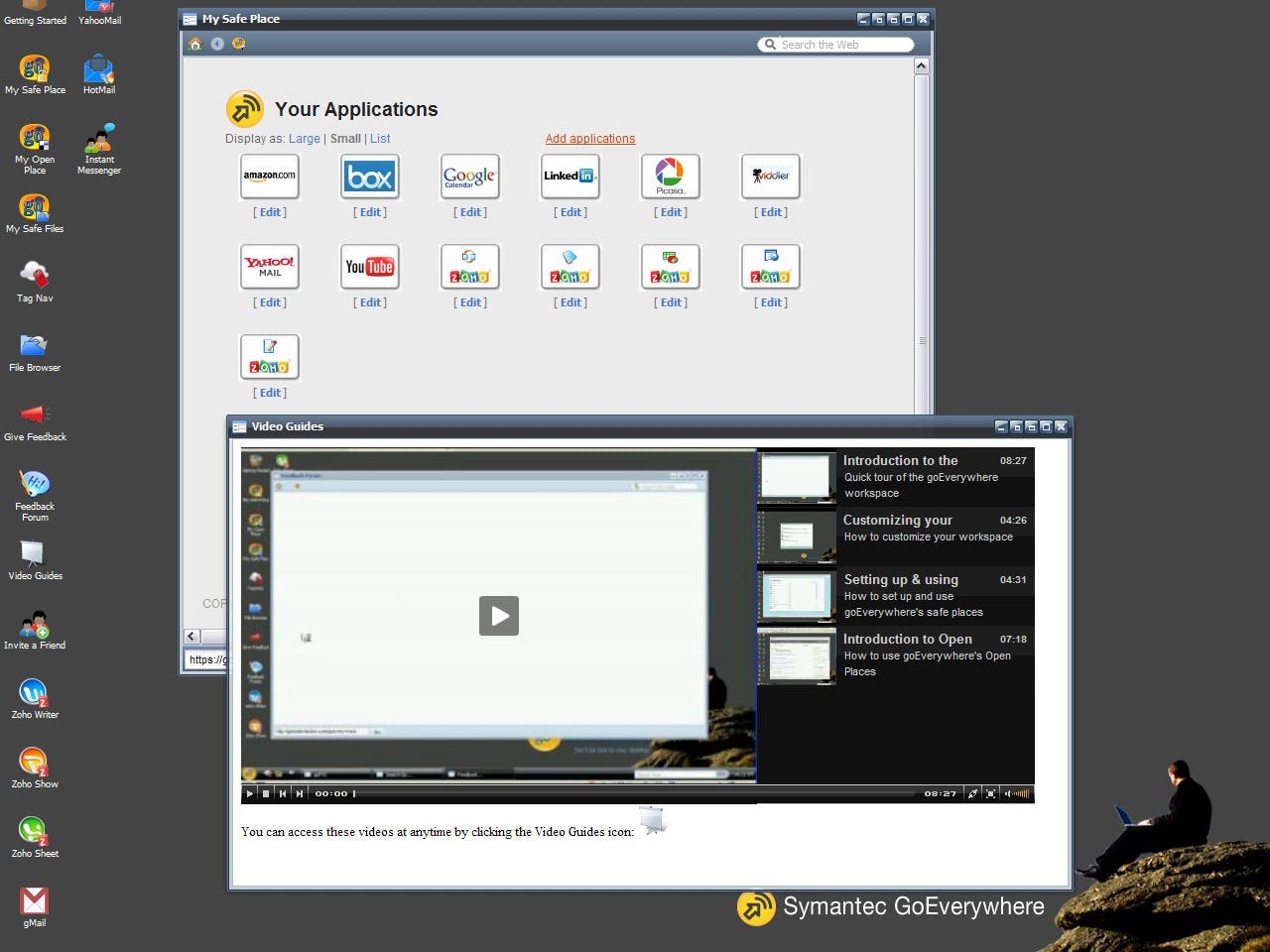Open the Video Guides desktop icon
1270x952 pixels.
point(35,560)
